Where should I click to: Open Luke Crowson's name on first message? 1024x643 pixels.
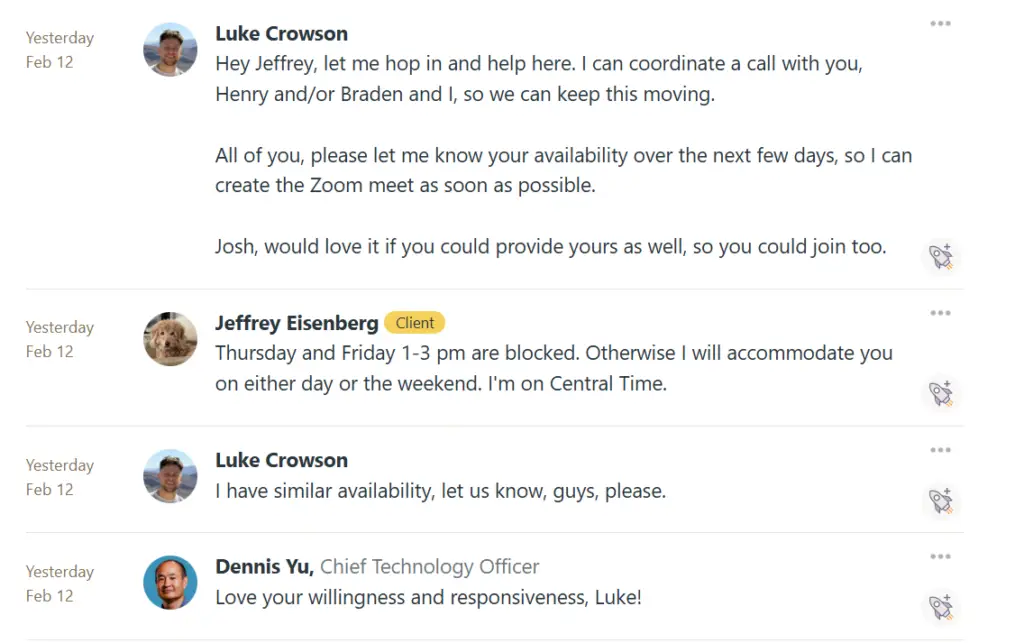[281, 33]
